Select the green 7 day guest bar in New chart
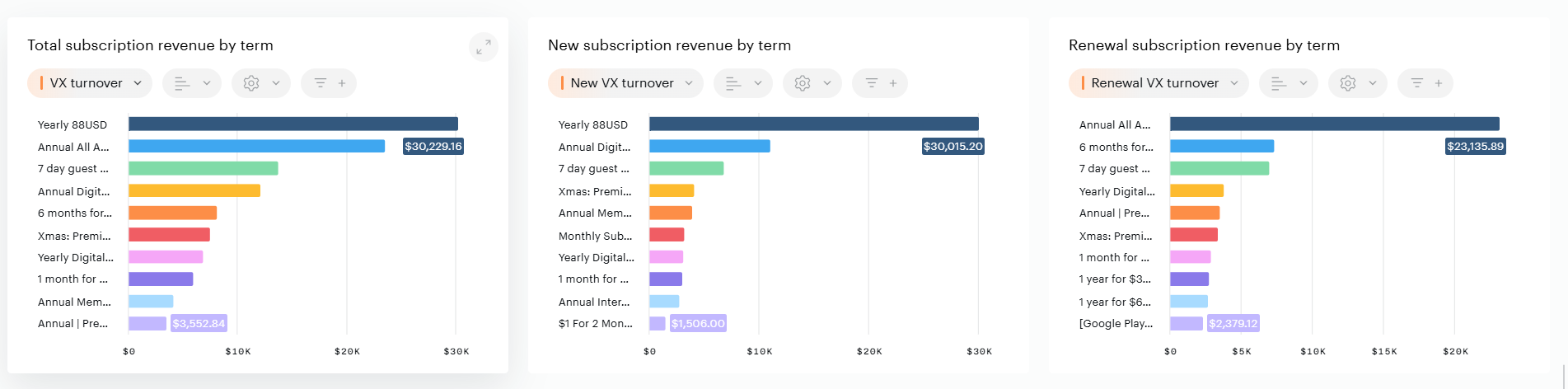Viewport: 1568px width, 389px height. click(686, 169)
